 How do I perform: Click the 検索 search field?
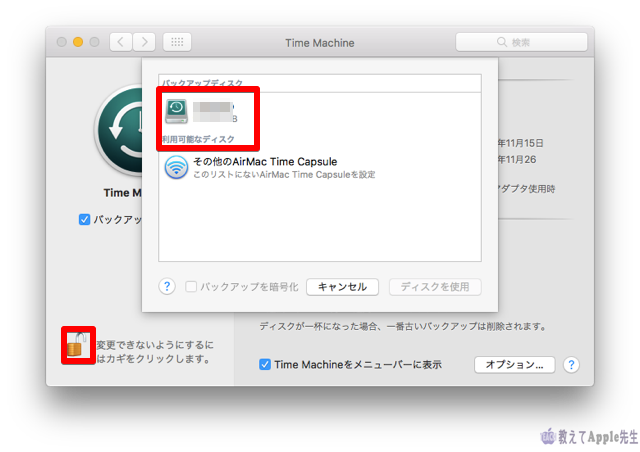click(521, 42)
